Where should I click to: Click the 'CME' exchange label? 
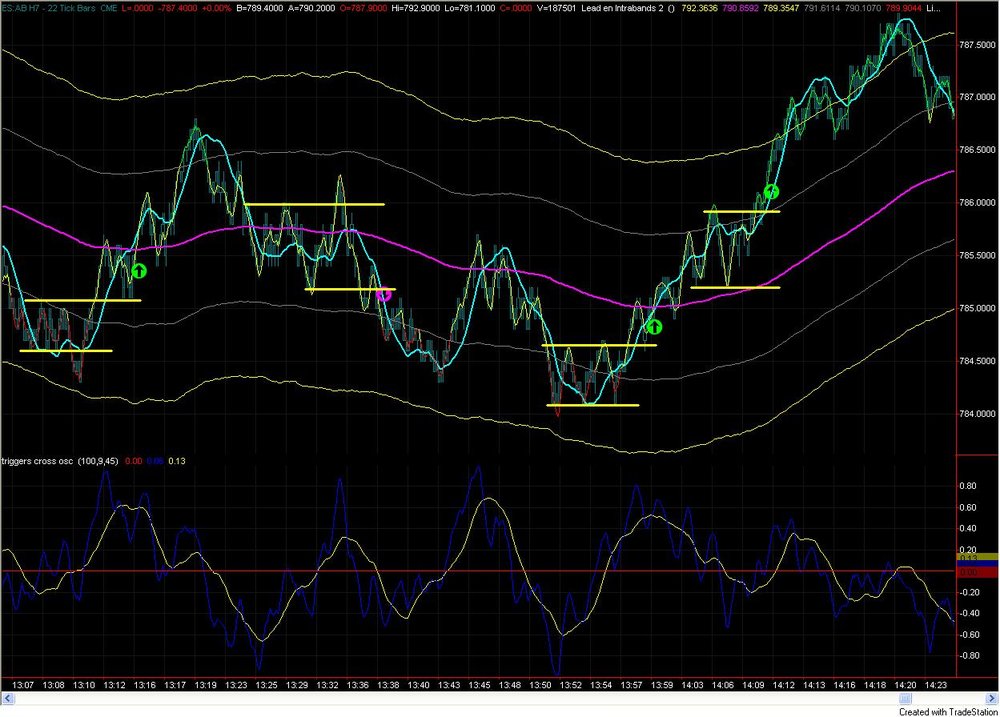click(109, 8)
